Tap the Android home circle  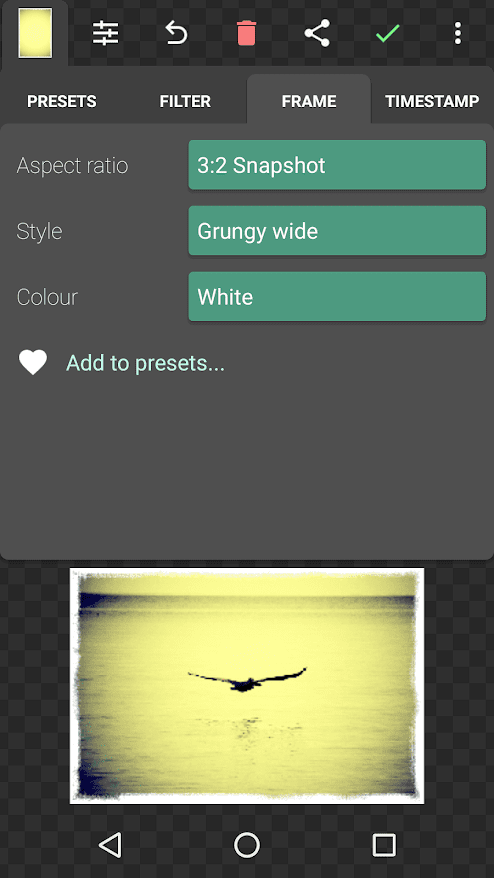click(247, 844)
